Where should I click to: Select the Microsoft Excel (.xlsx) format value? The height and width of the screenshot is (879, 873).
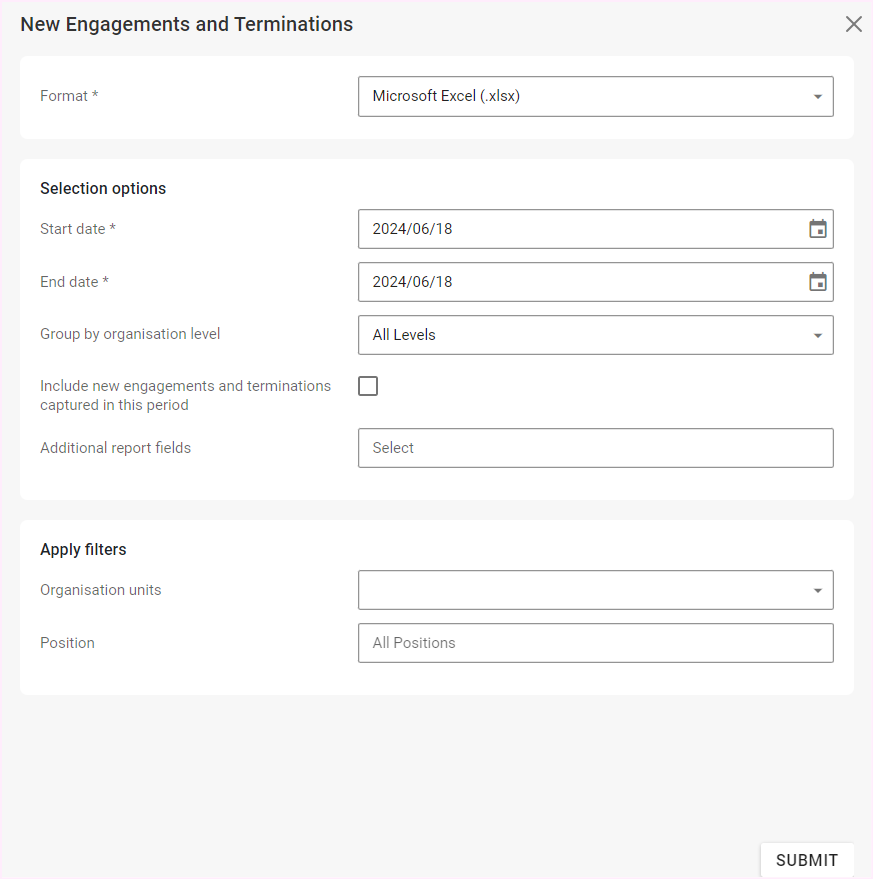click(x=446, y=97)
